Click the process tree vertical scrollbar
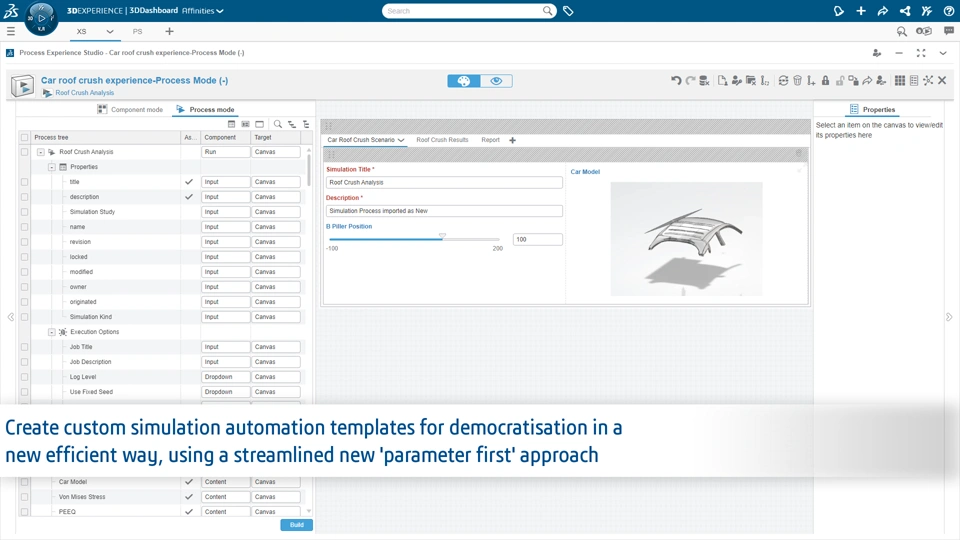 tap(309, 168)
